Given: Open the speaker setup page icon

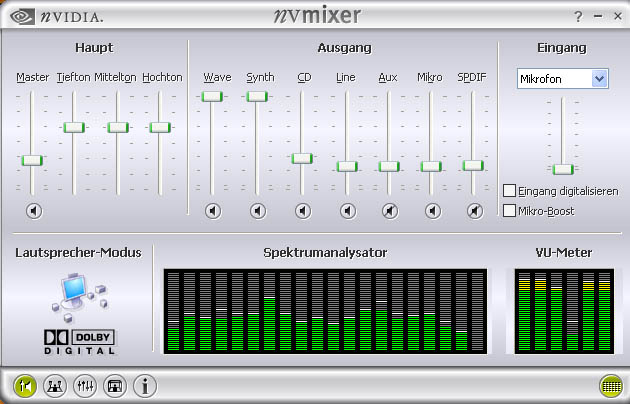Looking at the screenshot, I should pos(55,386).
